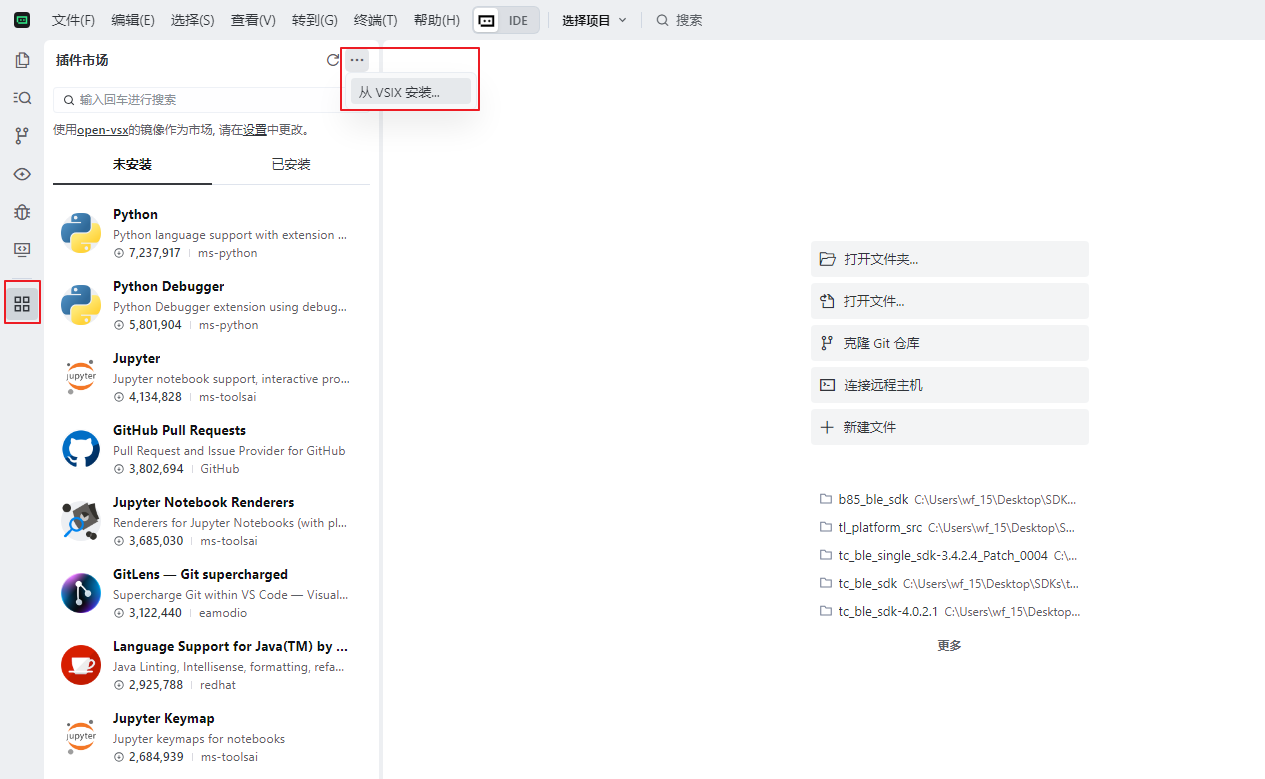
Task: Click the 打开文件夹... button
Action: [949, 259]
